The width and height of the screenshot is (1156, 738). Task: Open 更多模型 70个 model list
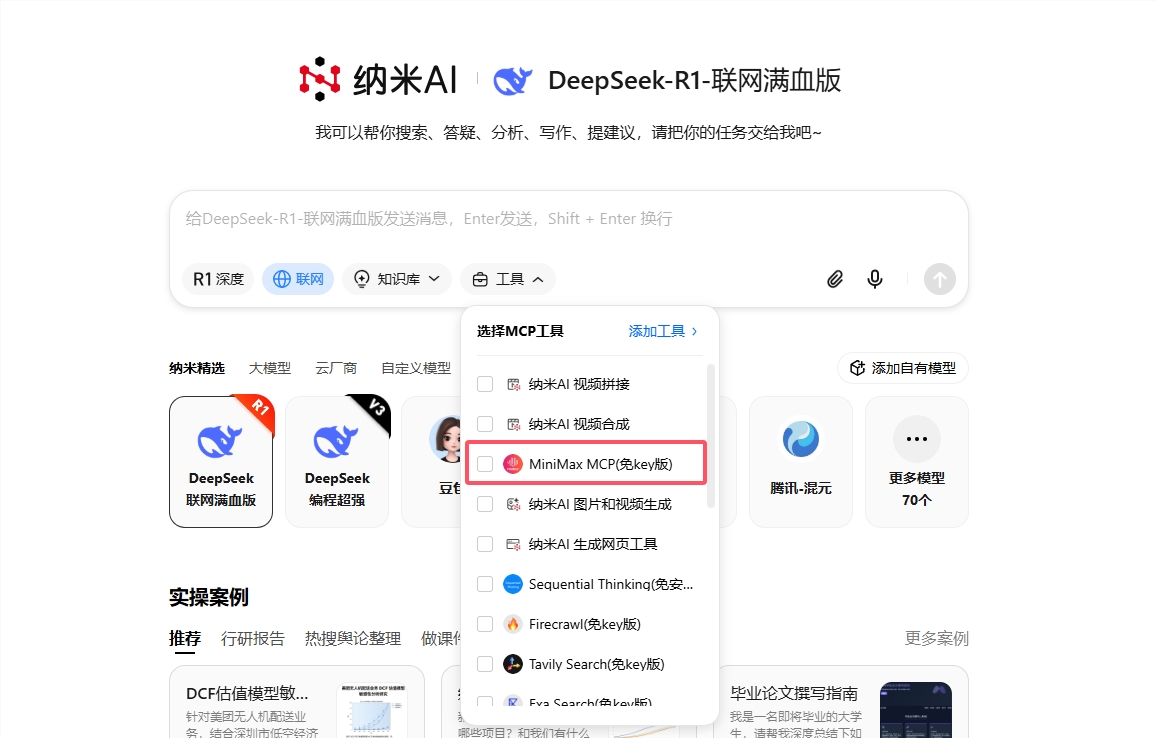click(x=916, y=461)
